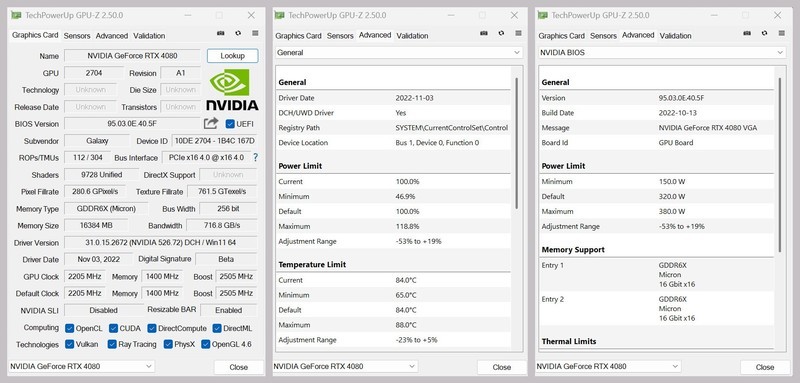Toggle the DirectCompute checkbox

point(152,328)
